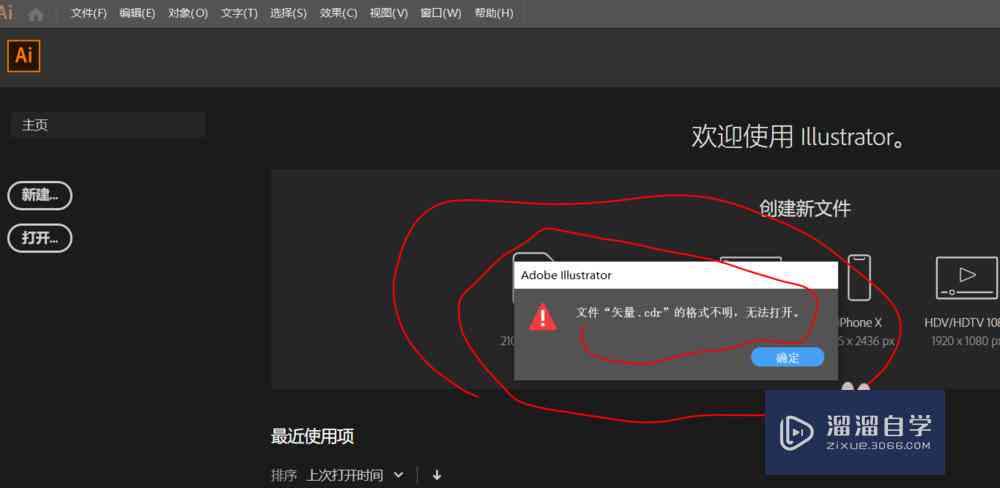
Task: Select the iPhone X preset icon
Action: pyautogui.click(x=859, y=278)
